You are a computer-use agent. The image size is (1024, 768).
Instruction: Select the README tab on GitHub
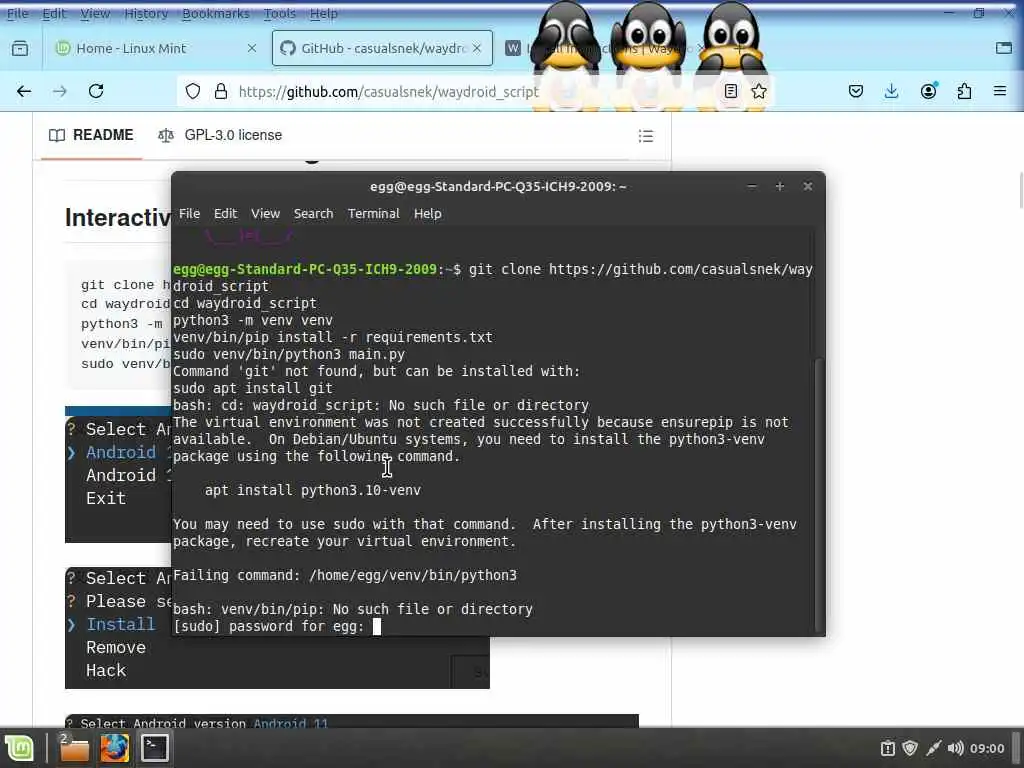pyautogui.click(x=91, y=135)
